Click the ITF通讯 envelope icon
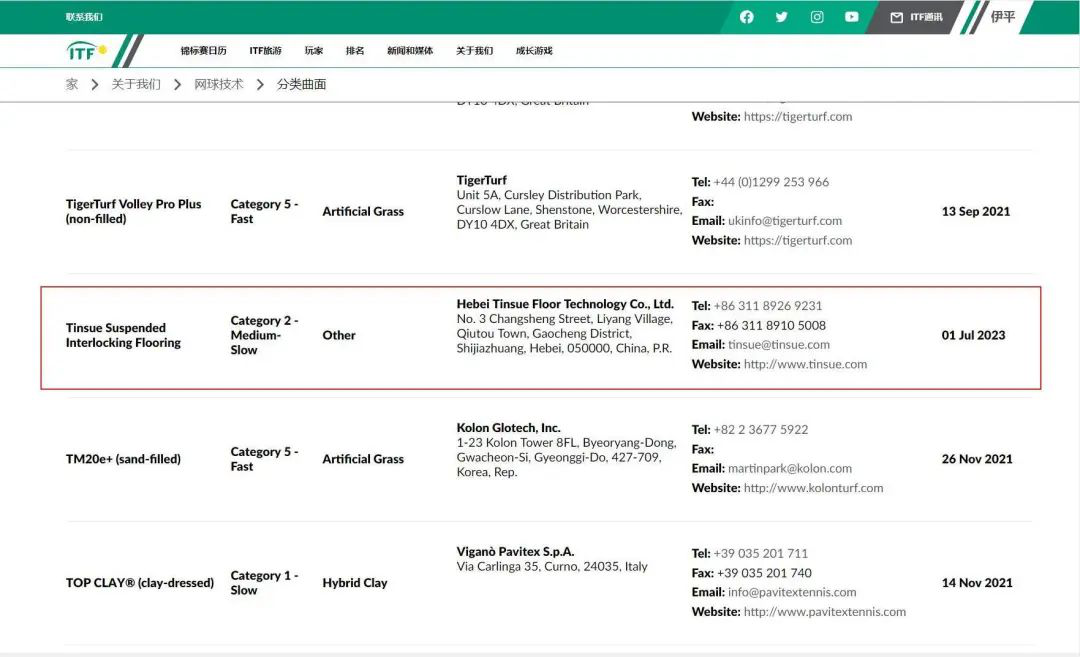Screen dimensions: 1080x657 pyautogui.click(x=896, y=17)
